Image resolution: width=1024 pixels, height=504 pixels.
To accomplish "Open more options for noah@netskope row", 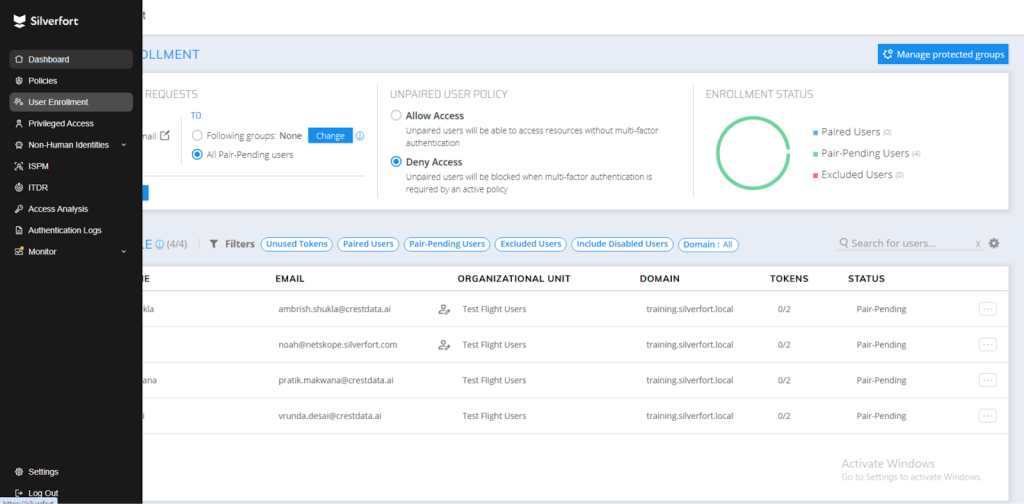I will click(x=987, y=345).
